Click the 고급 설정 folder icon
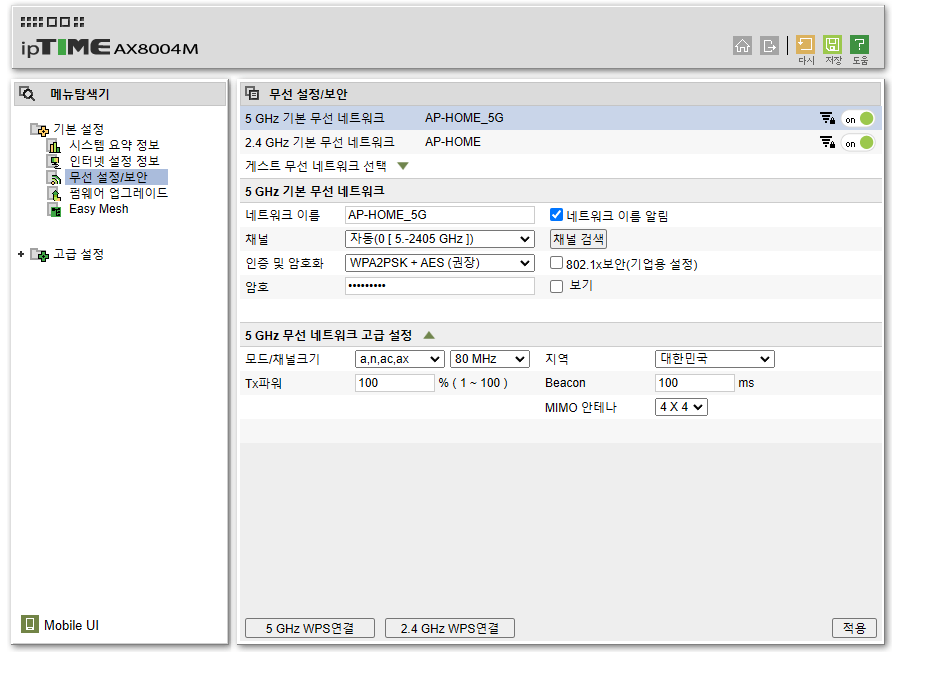The image size is (932, 692). [39, 255]
